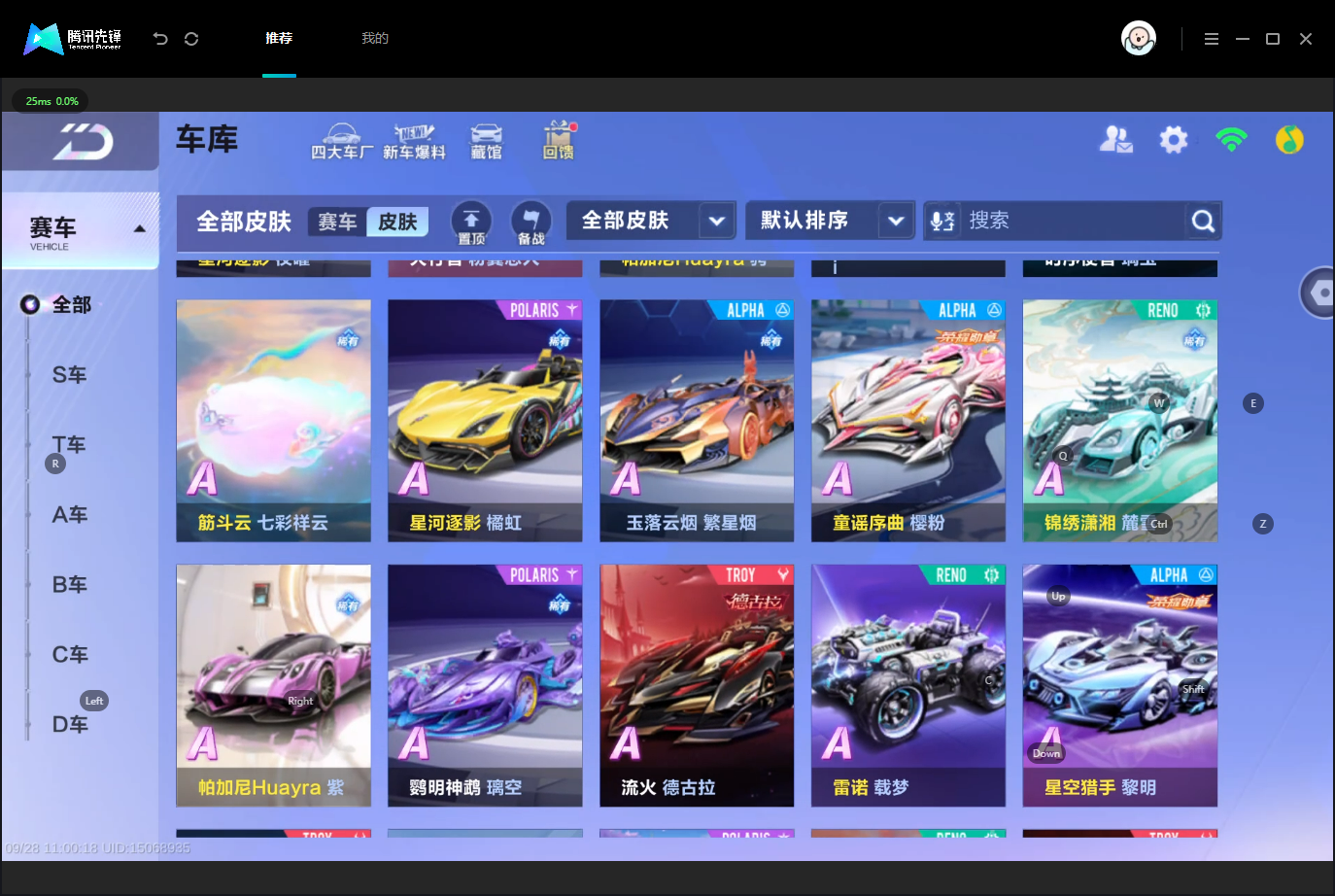Switch to the 赛车 toggle option
The height and width of the screenshot is (896, 1335).
tap(337, 222)
